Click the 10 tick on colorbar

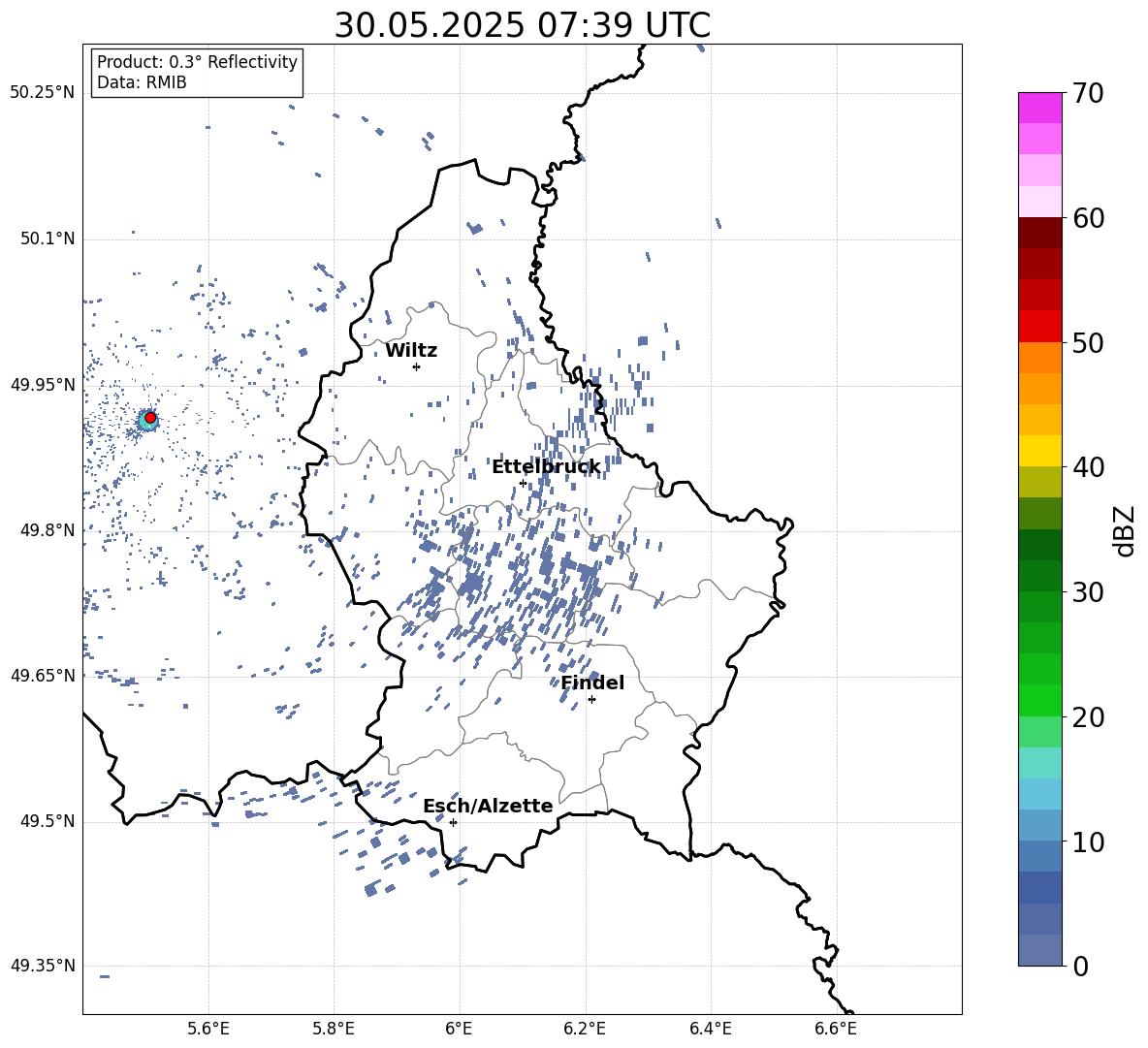tap(1087, 842)
